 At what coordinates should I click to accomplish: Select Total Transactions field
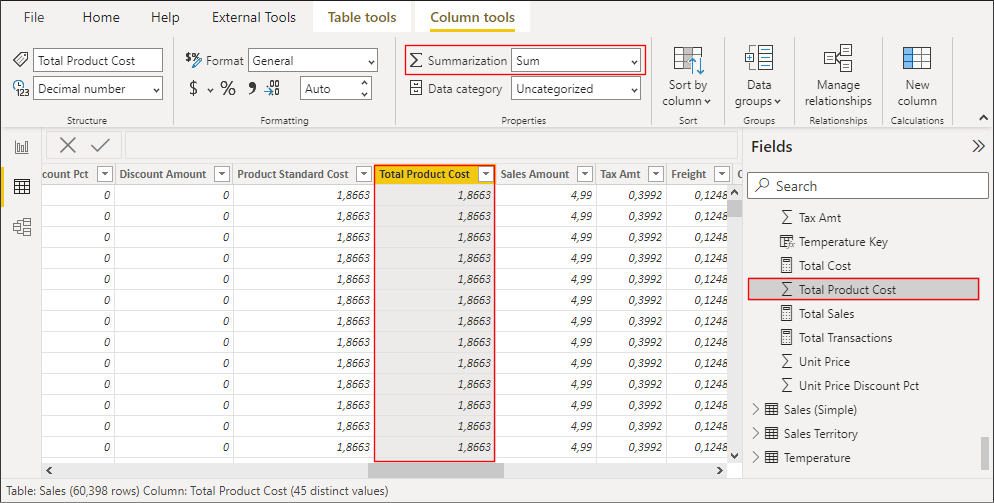pos(845,337)
